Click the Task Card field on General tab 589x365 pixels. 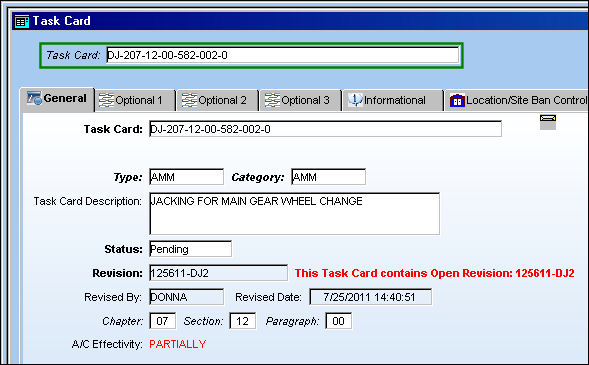click(325, 129)
